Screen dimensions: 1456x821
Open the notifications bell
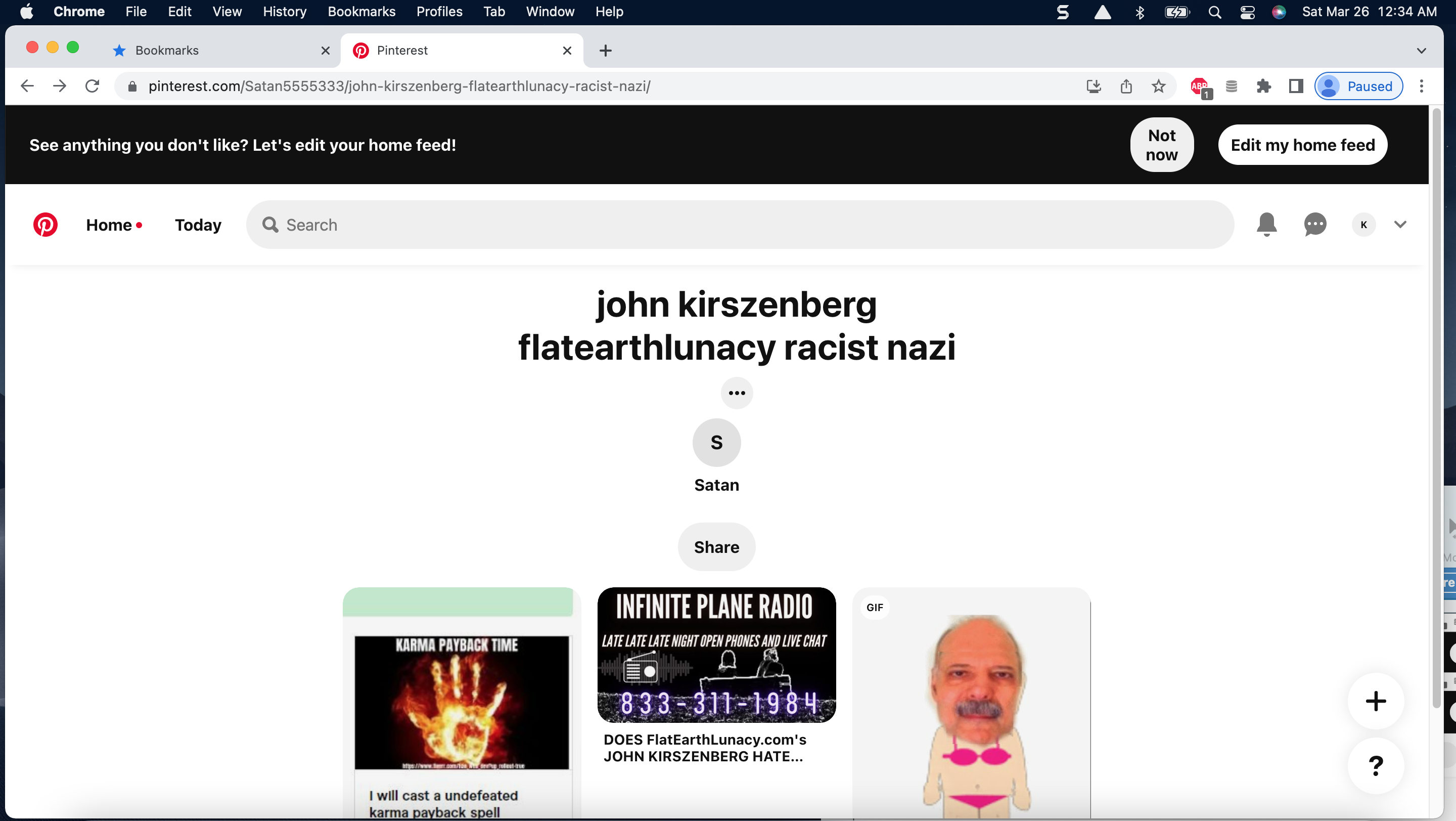(1266, 225)
